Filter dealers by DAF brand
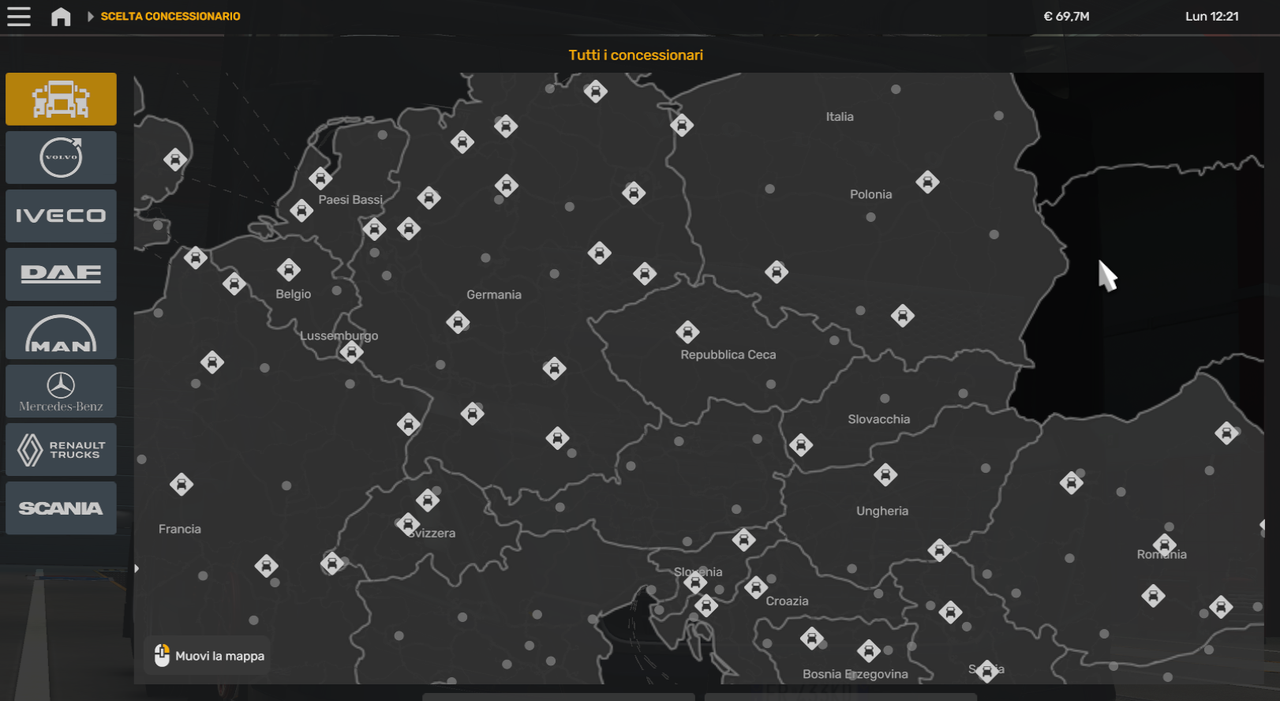 click(61, 274)
